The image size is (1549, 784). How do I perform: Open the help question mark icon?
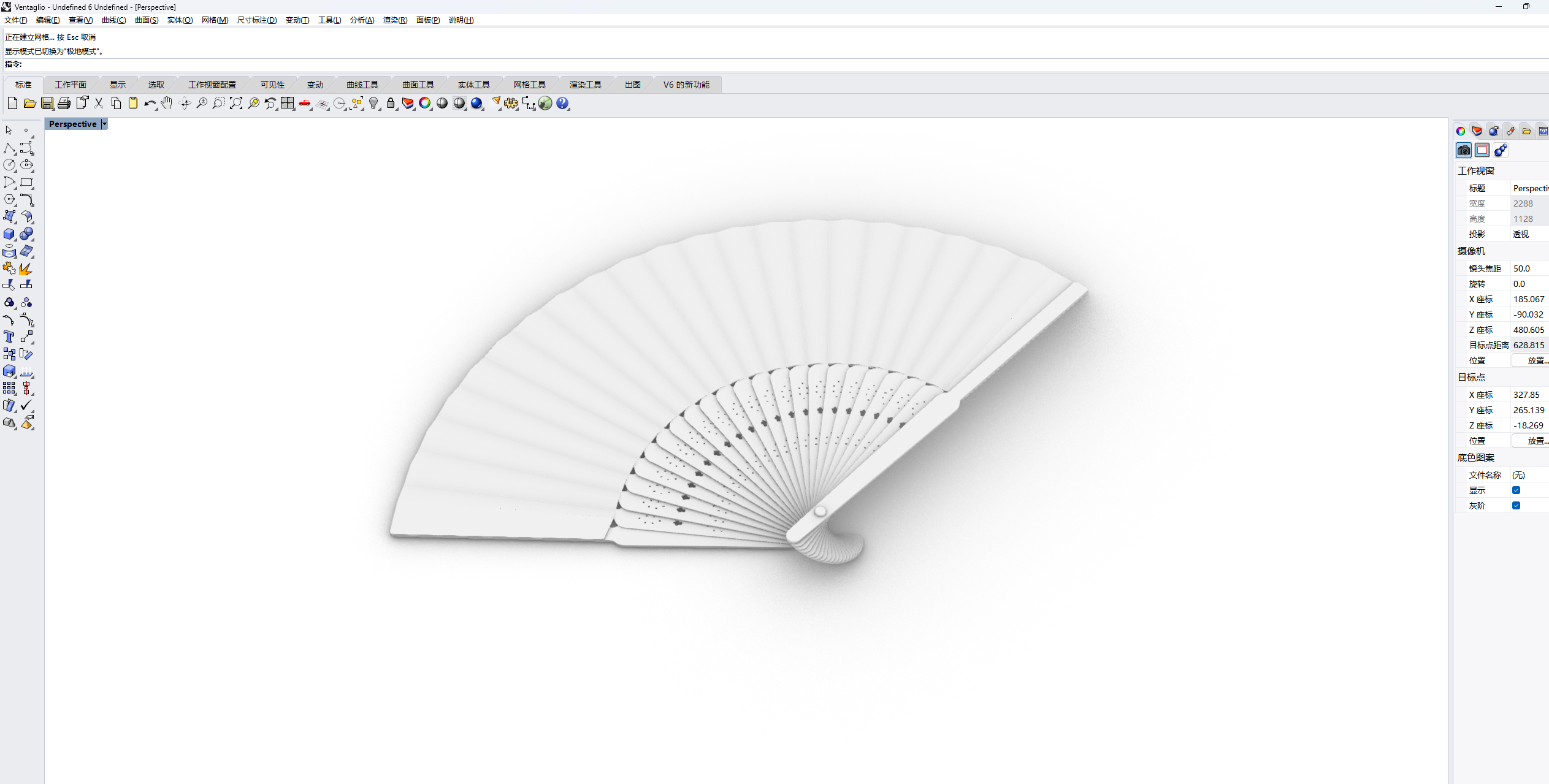(562, 103)
